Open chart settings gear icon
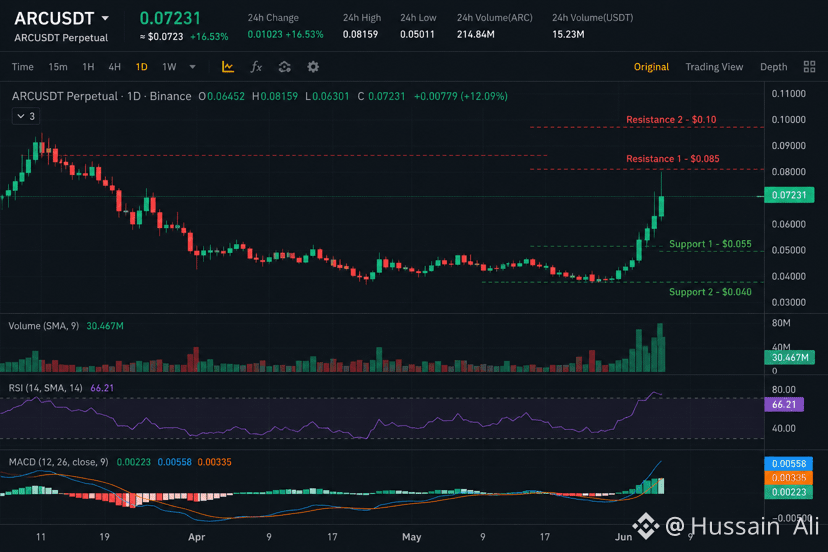828x552 pixels. pyautogui.click(x=313, y=67)
